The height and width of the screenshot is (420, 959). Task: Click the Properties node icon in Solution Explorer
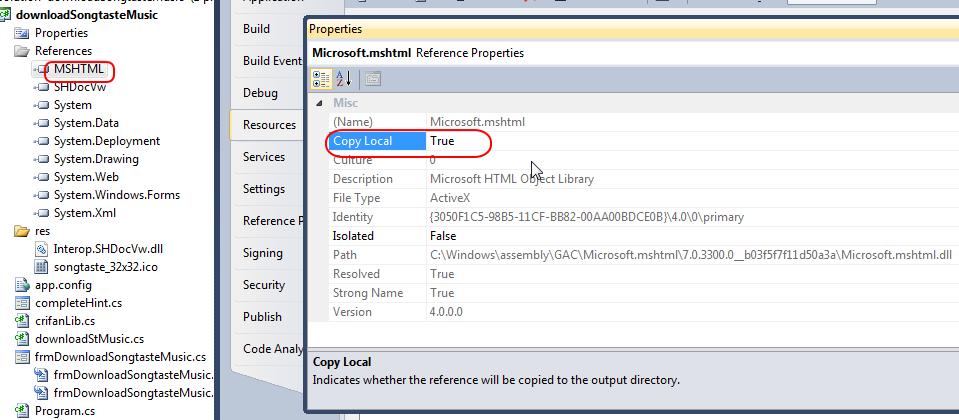click(21, 33)
